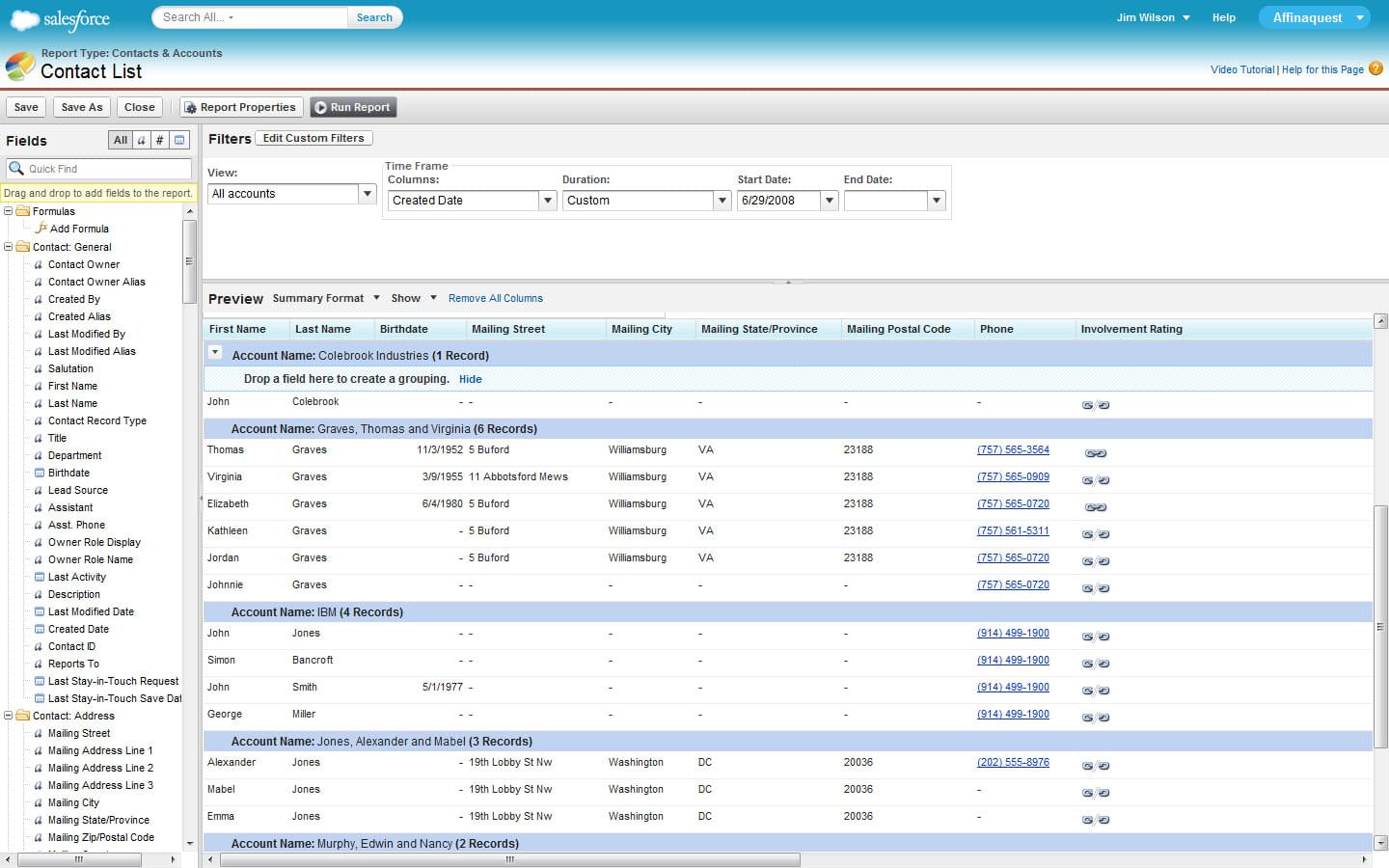1389x868 pixels.
Task: Click the Contact List report pie-chart icon
Action: point(20,66)
